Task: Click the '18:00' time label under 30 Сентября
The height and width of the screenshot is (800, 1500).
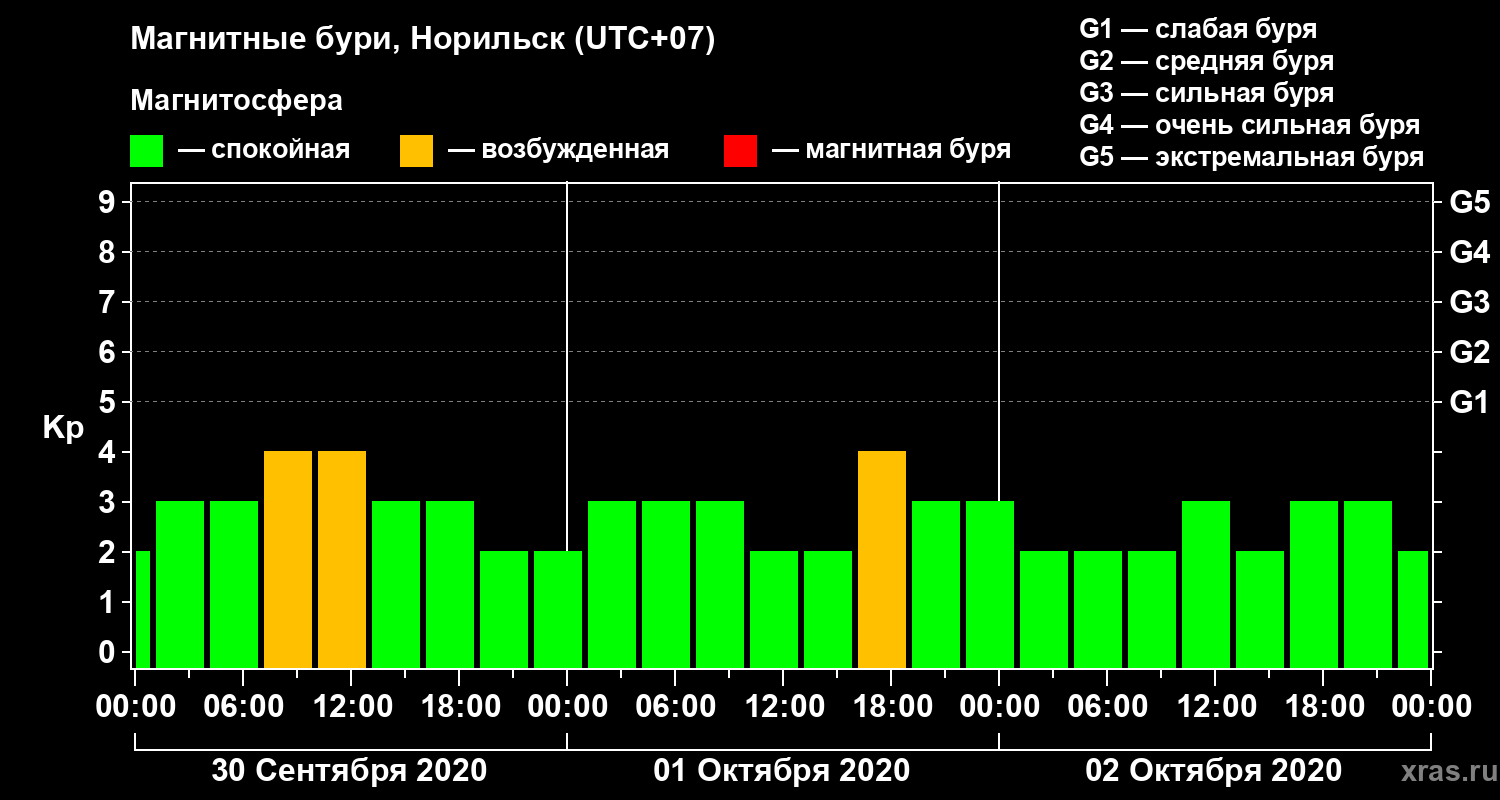Action: tap(459, 706)
